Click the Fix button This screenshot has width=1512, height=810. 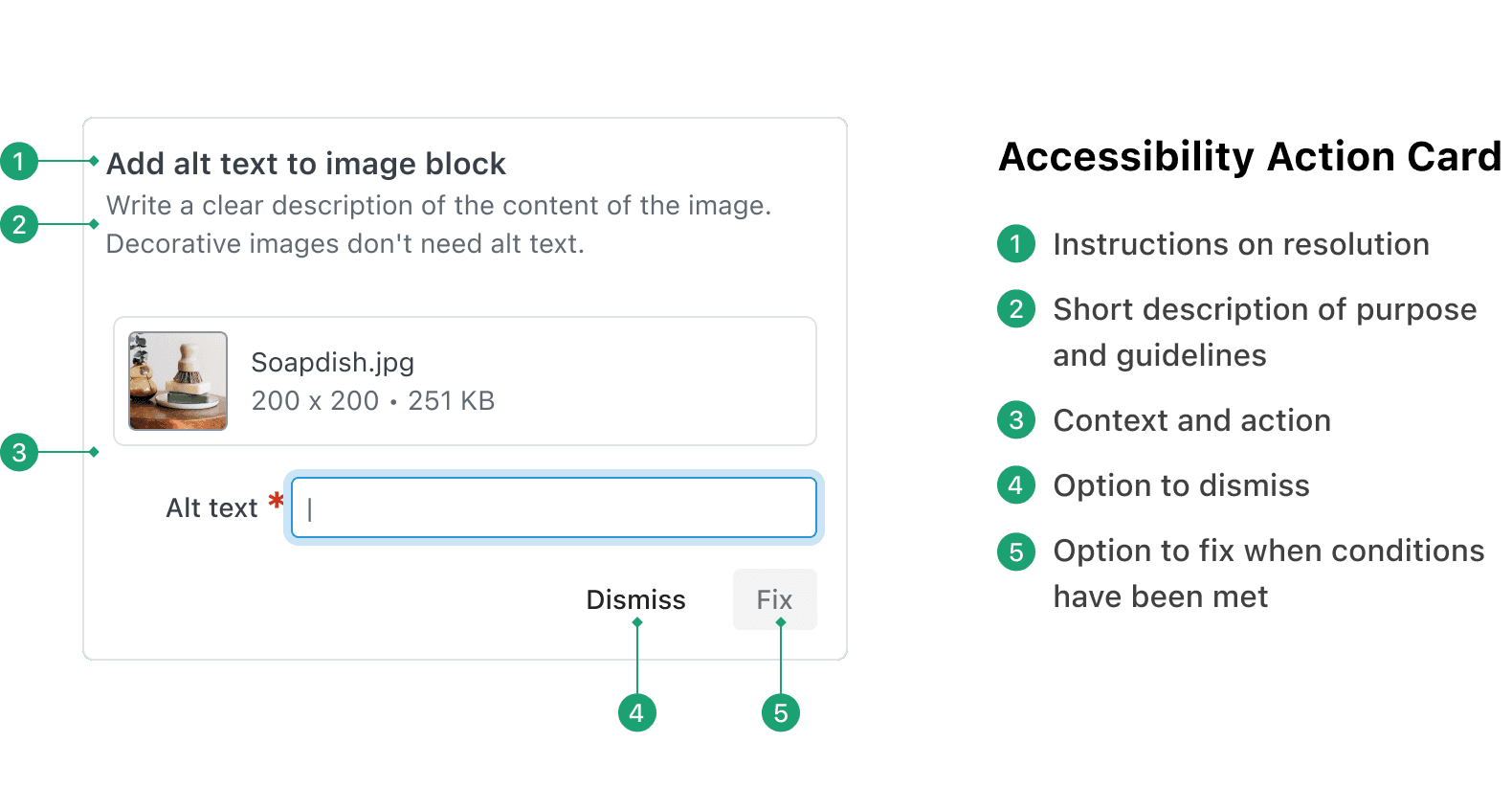click(775, 599)
